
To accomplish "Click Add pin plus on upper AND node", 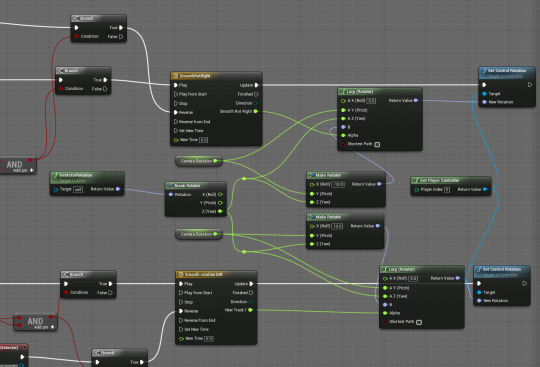I will [x=32, y=170].
